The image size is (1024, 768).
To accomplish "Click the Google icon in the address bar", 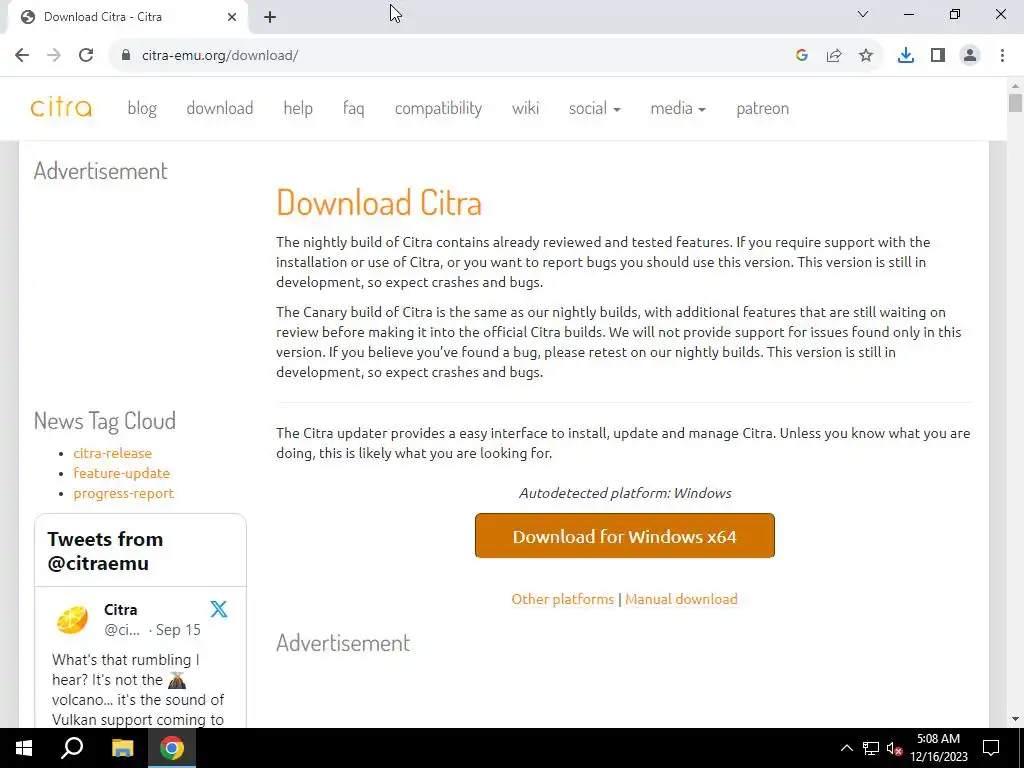I will [802, 56].
